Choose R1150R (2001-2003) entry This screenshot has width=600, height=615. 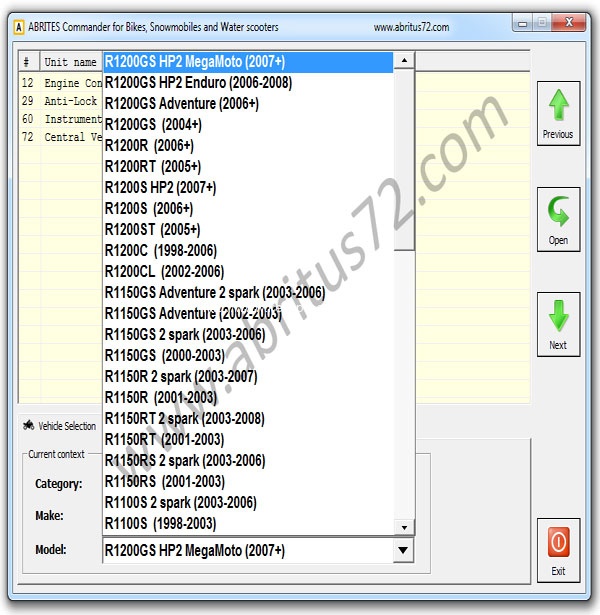pos(248,398)
